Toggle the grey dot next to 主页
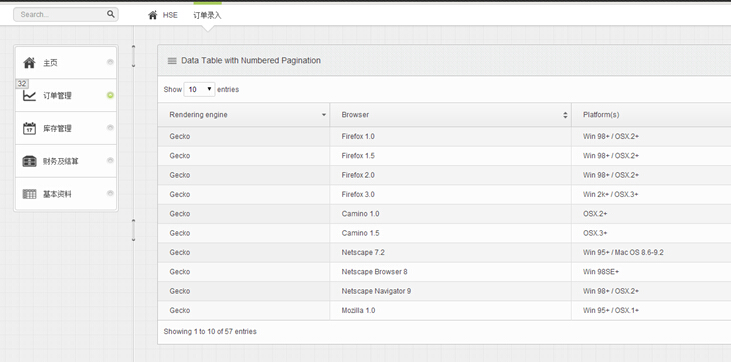This screenshot has width=731, height=362. [110, 62]
